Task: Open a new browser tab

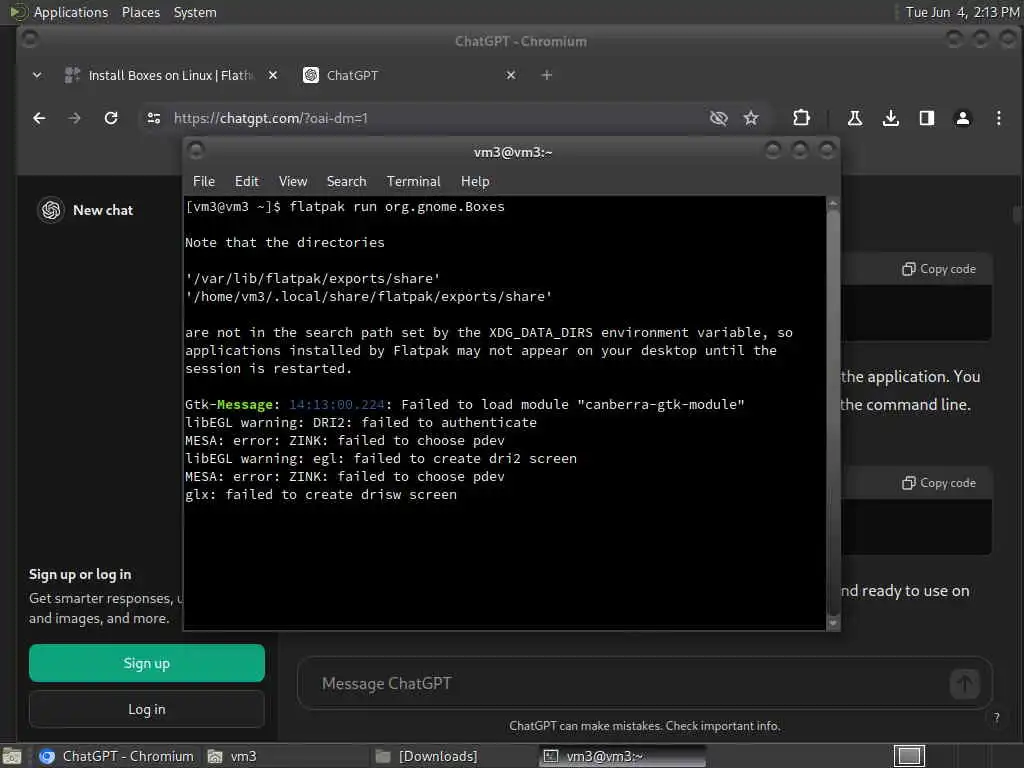Action: pyautogui.click(x=547, y=75)
